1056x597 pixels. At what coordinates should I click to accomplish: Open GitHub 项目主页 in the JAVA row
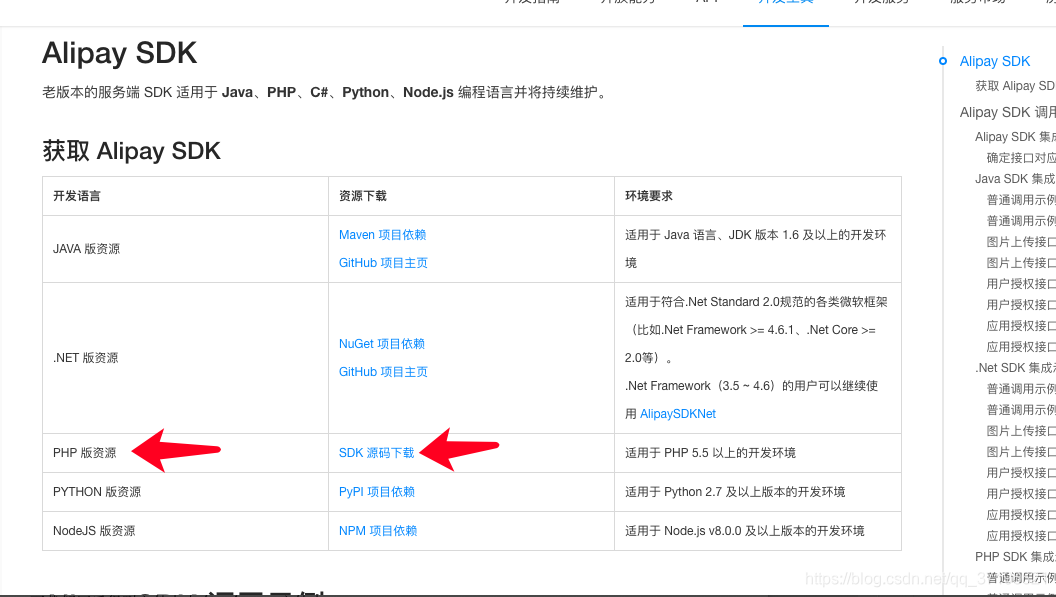point(383,263)
